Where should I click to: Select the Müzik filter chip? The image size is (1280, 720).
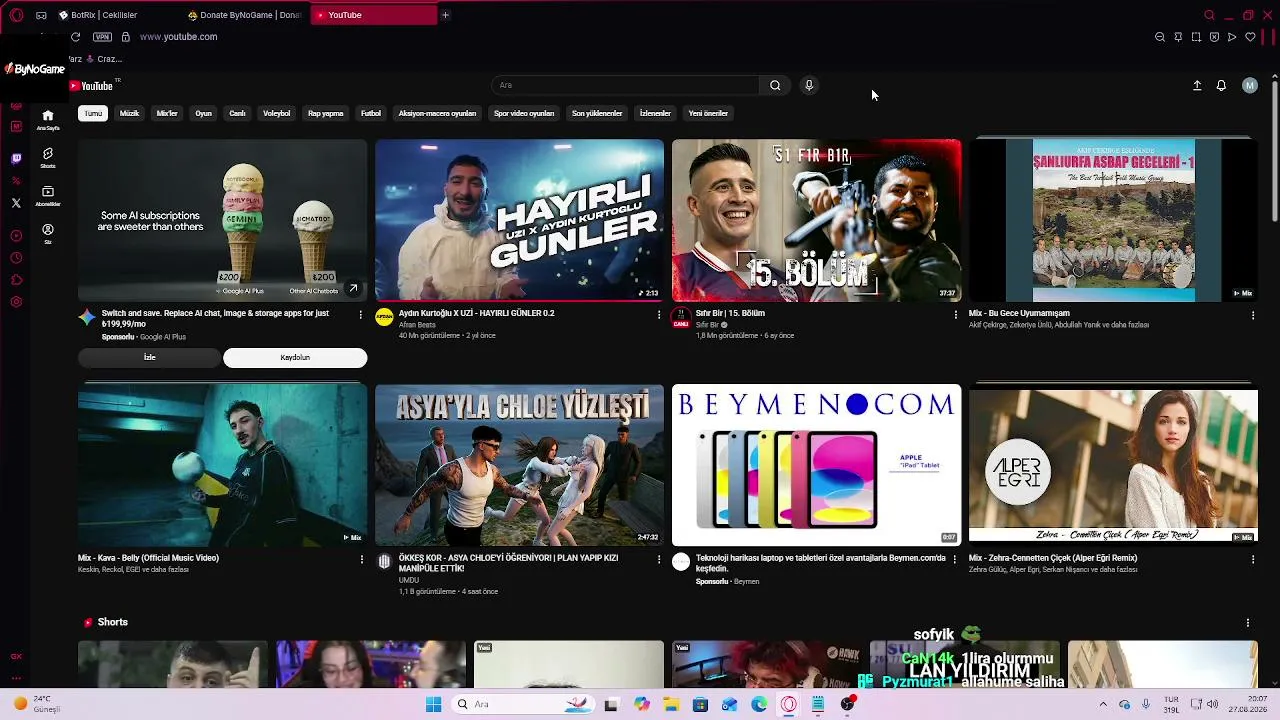[129, 113]
